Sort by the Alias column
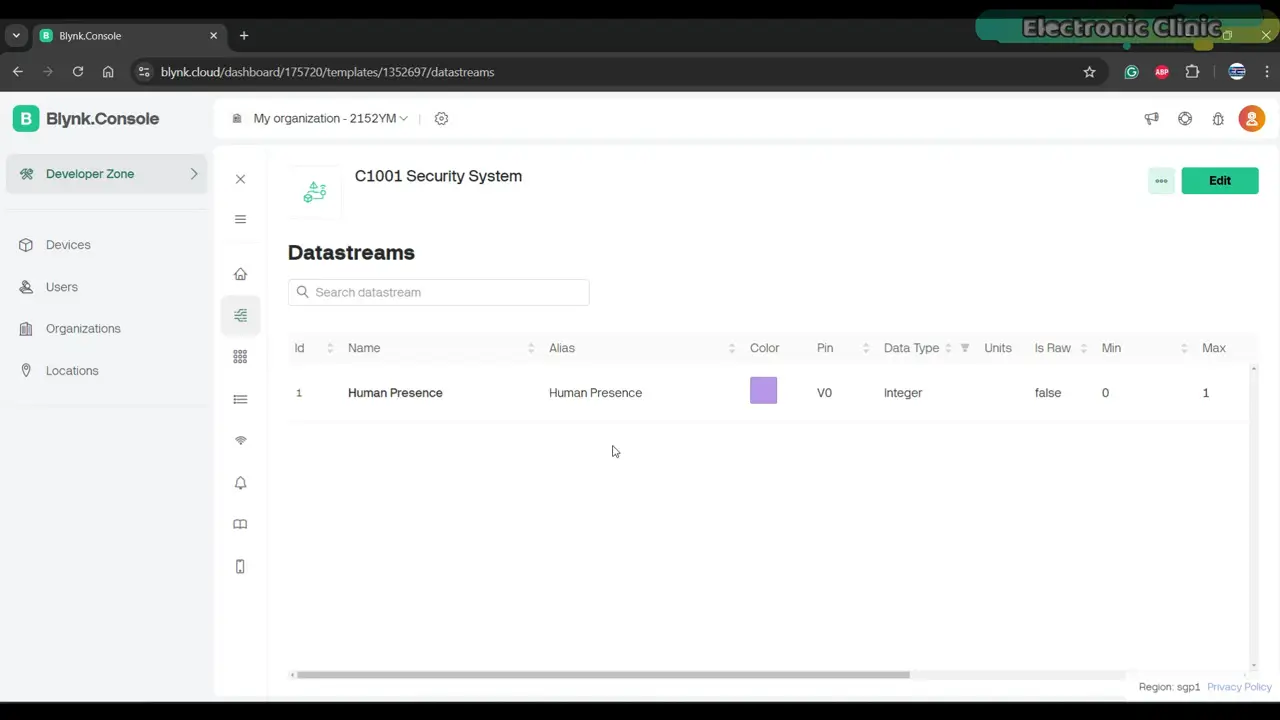The image size is (1280, 720). pyautogui.click(x=732, y=348)
